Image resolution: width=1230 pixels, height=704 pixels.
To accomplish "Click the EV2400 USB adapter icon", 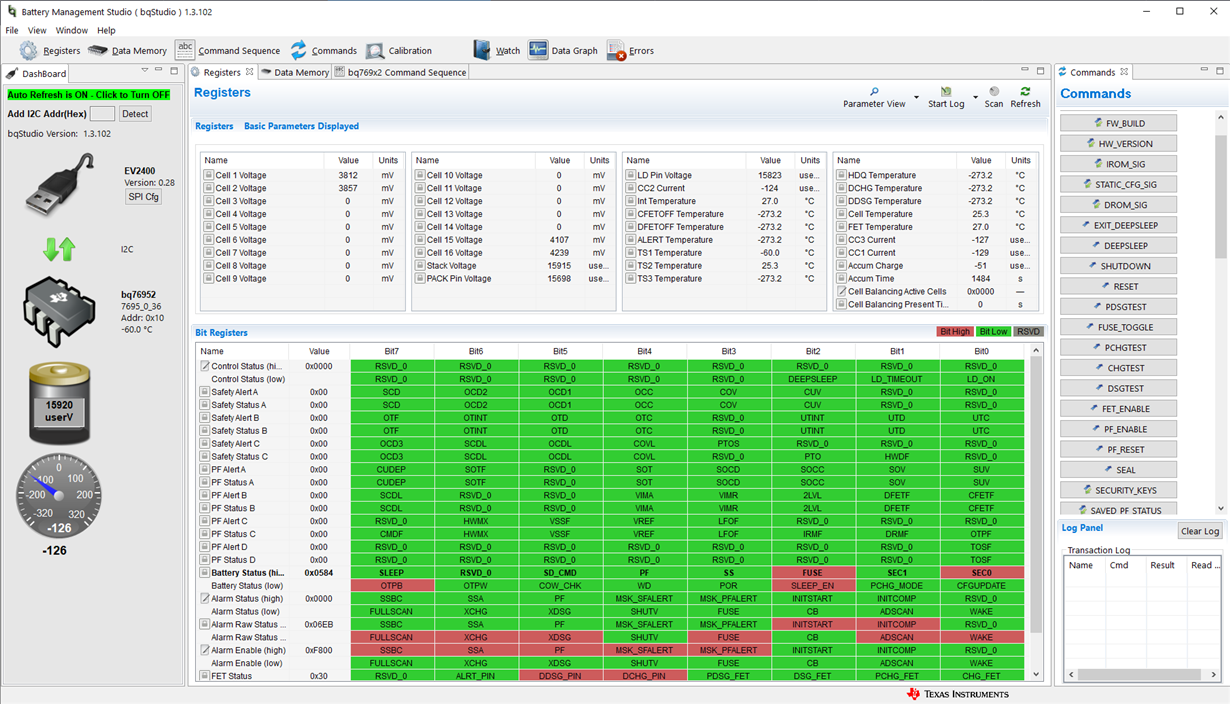I will coord(59,184).
